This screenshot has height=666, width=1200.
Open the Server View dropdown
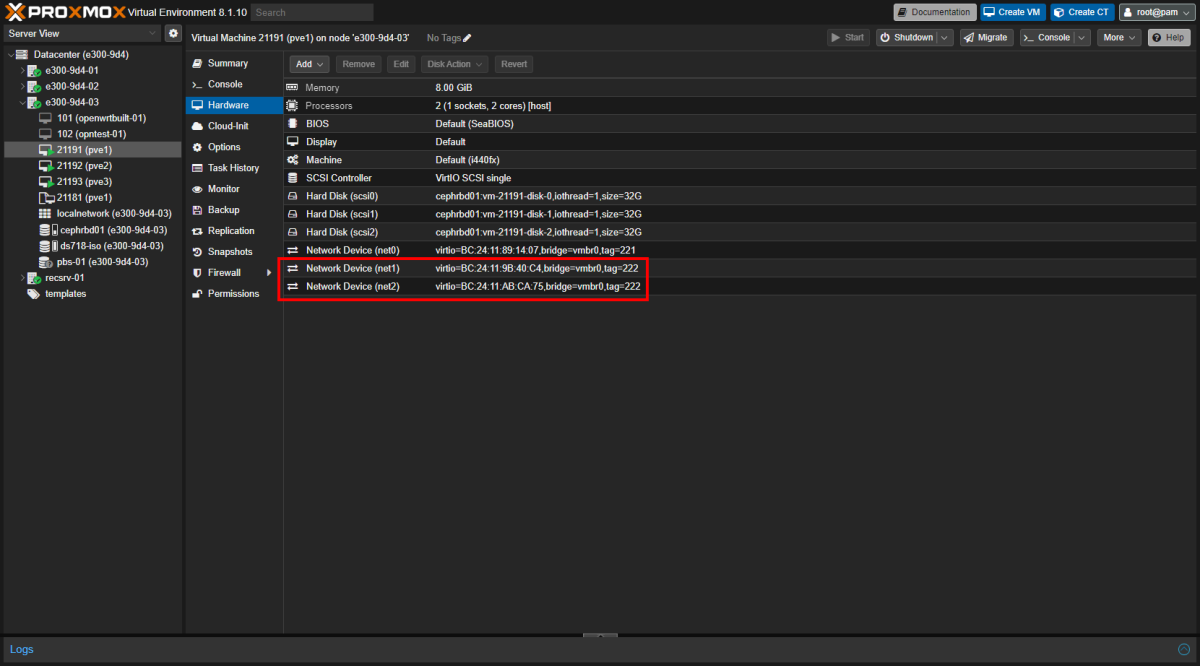point(81,33)
